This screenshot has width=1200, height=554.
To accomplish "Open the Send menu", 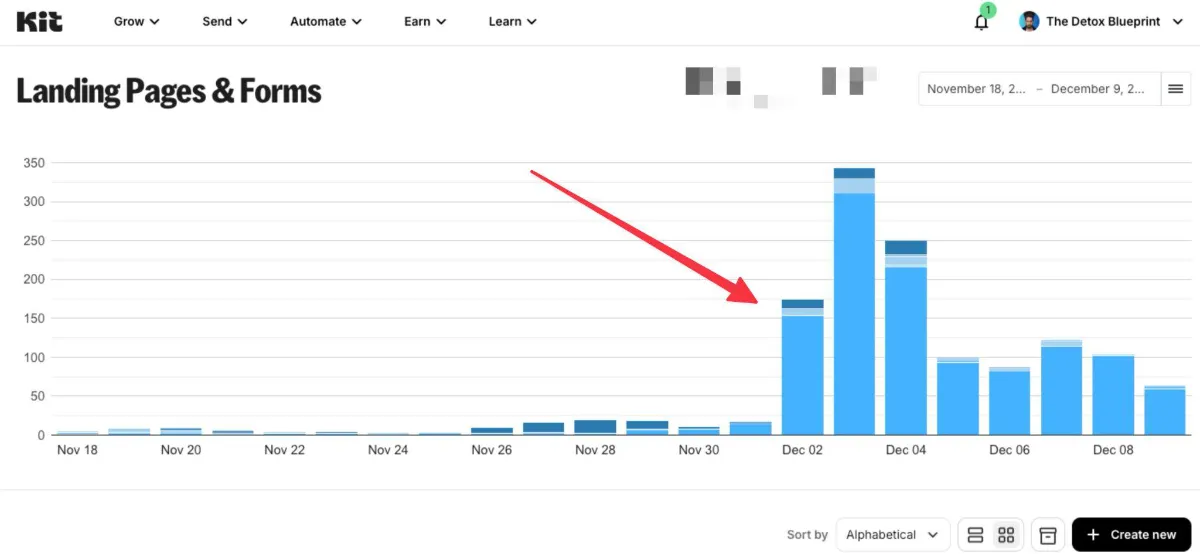I will [x=224, y=21].
